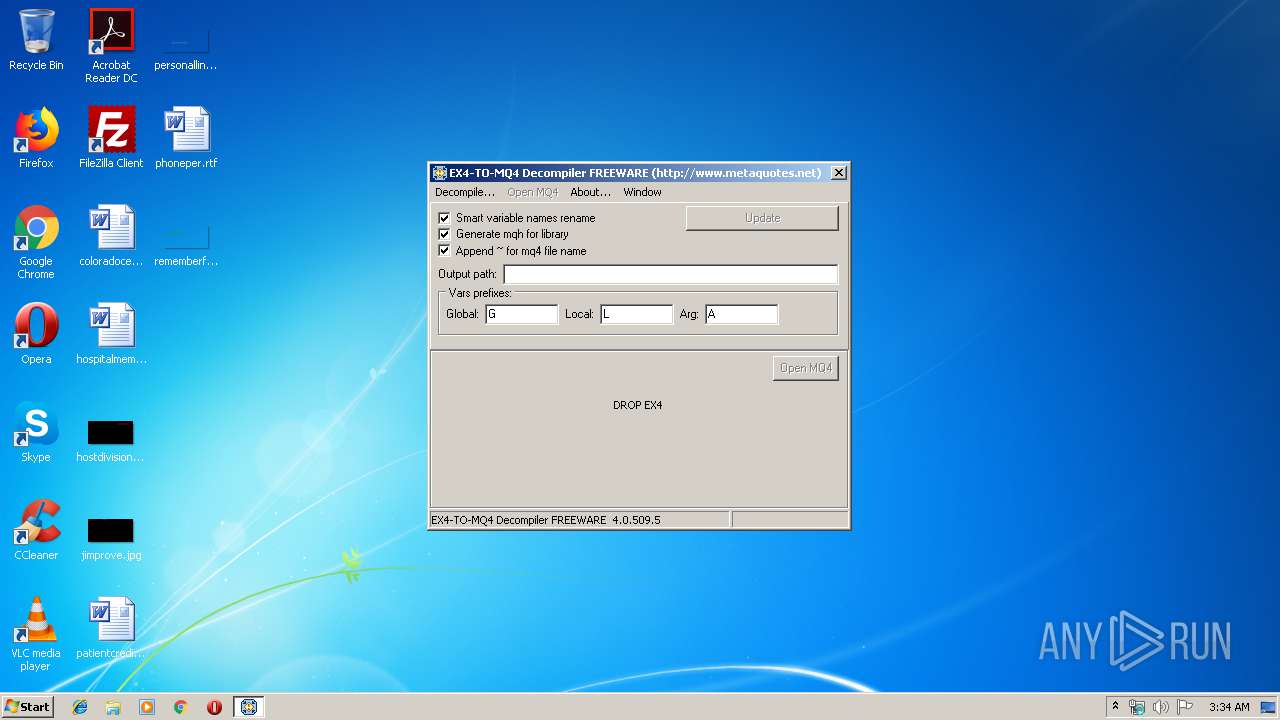This screenshot has width=1280, height=720.
Task: Select patientcredi... Word document
Action: 111,628
